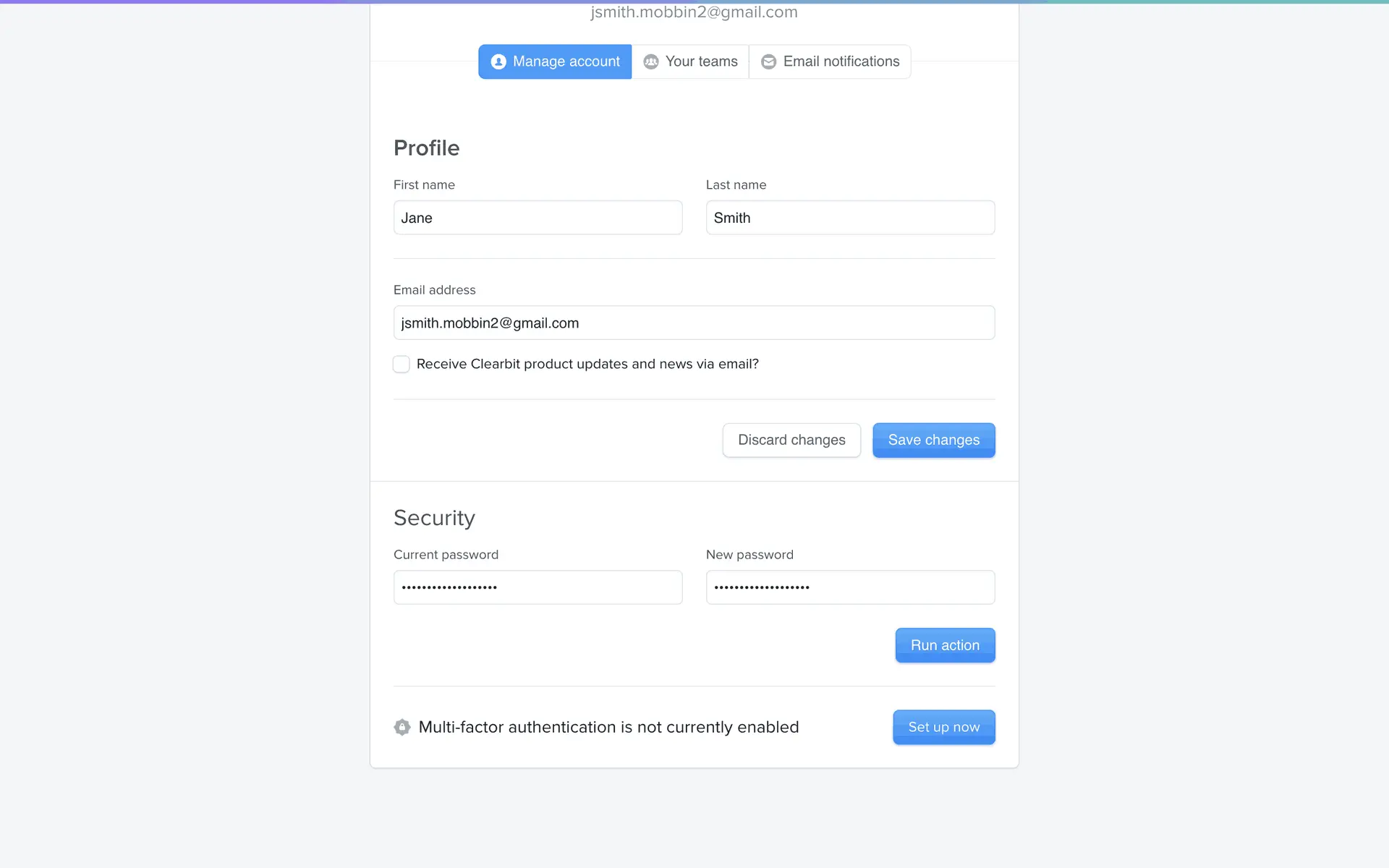Image resolution: width=1389 pixels, height=868 pixels.
Task: Click Discard changes
Action: tap(791, 440)
